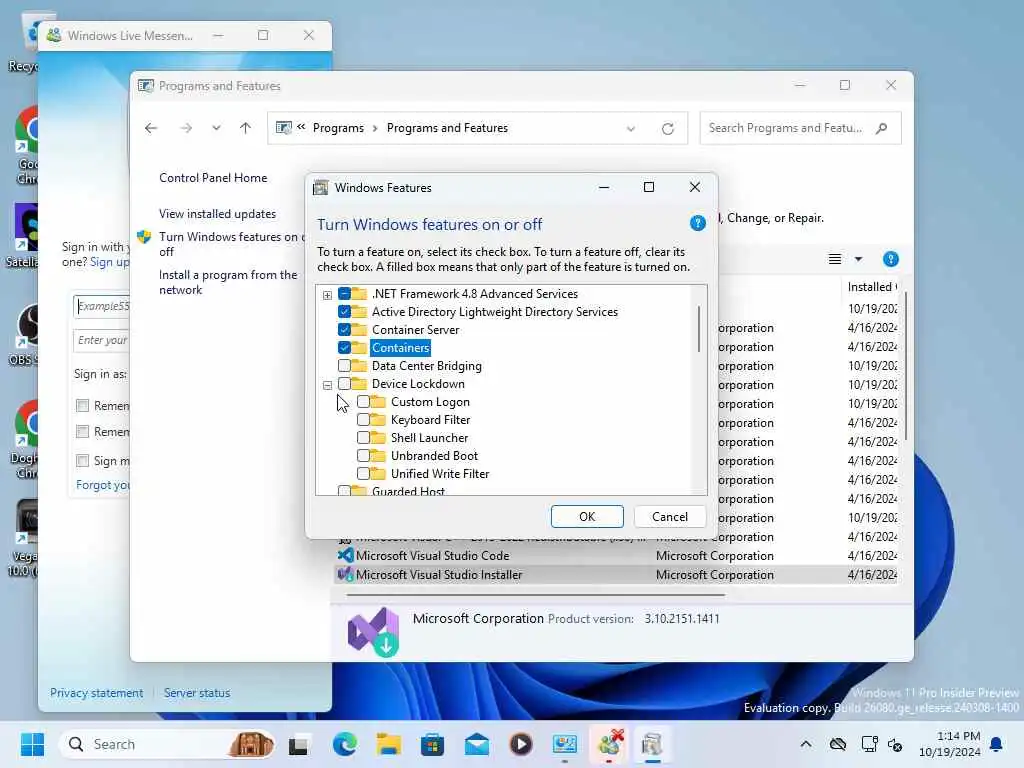The image size is (1024, 768).
Task: Click the refresh icon in the address bar
Action: [x=667, y=129]
